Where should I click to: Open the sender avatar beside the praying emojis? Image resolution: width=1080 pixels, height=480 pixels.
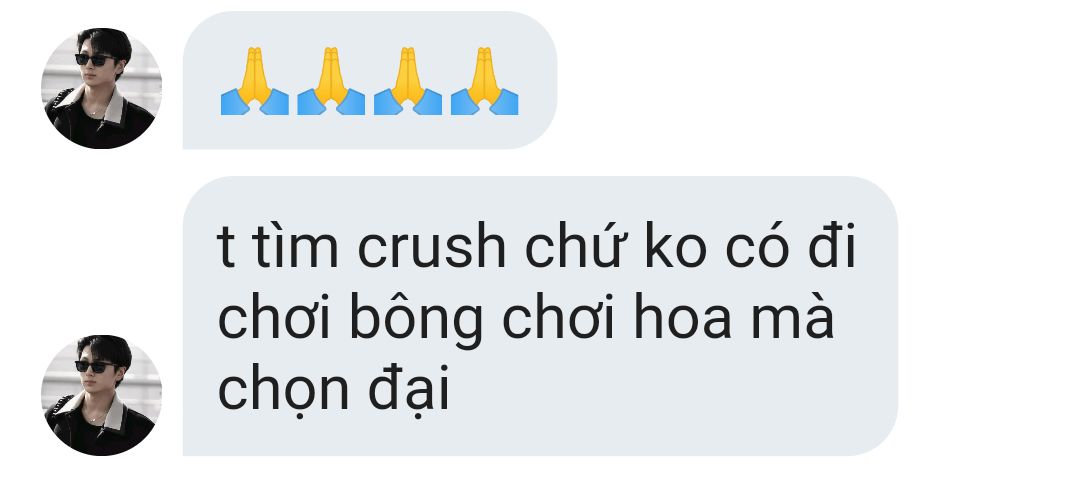coord(101,88)
